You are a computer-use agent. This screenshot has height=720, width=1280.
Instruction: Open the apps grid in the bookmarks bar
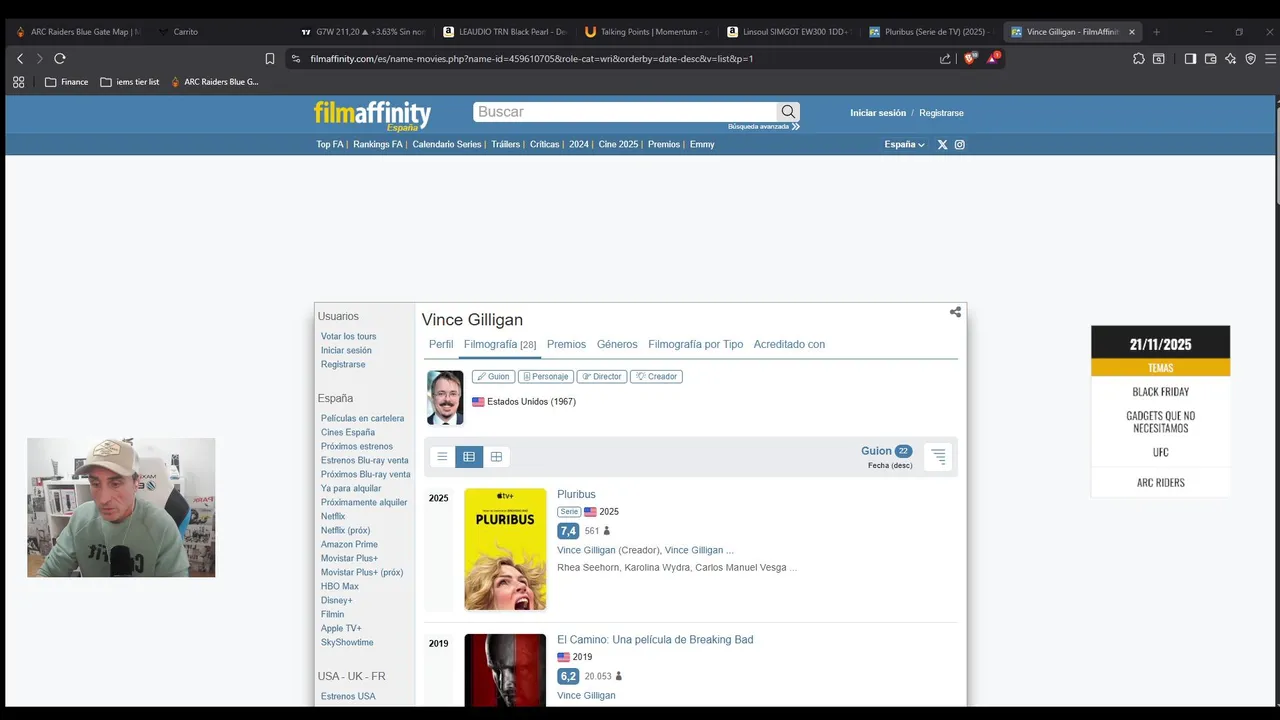pos(18,82)
